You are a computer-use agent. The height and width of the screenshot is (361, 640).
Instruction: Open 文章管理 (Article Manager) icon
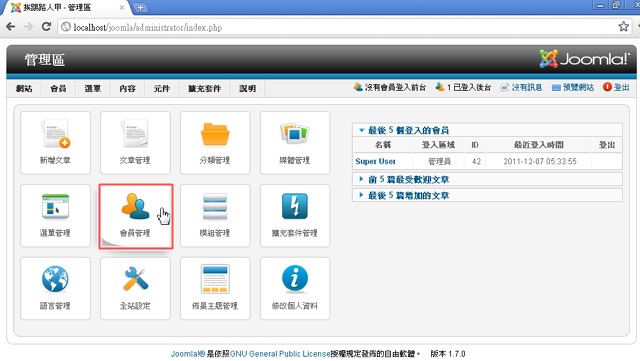(x=135, y=143)
